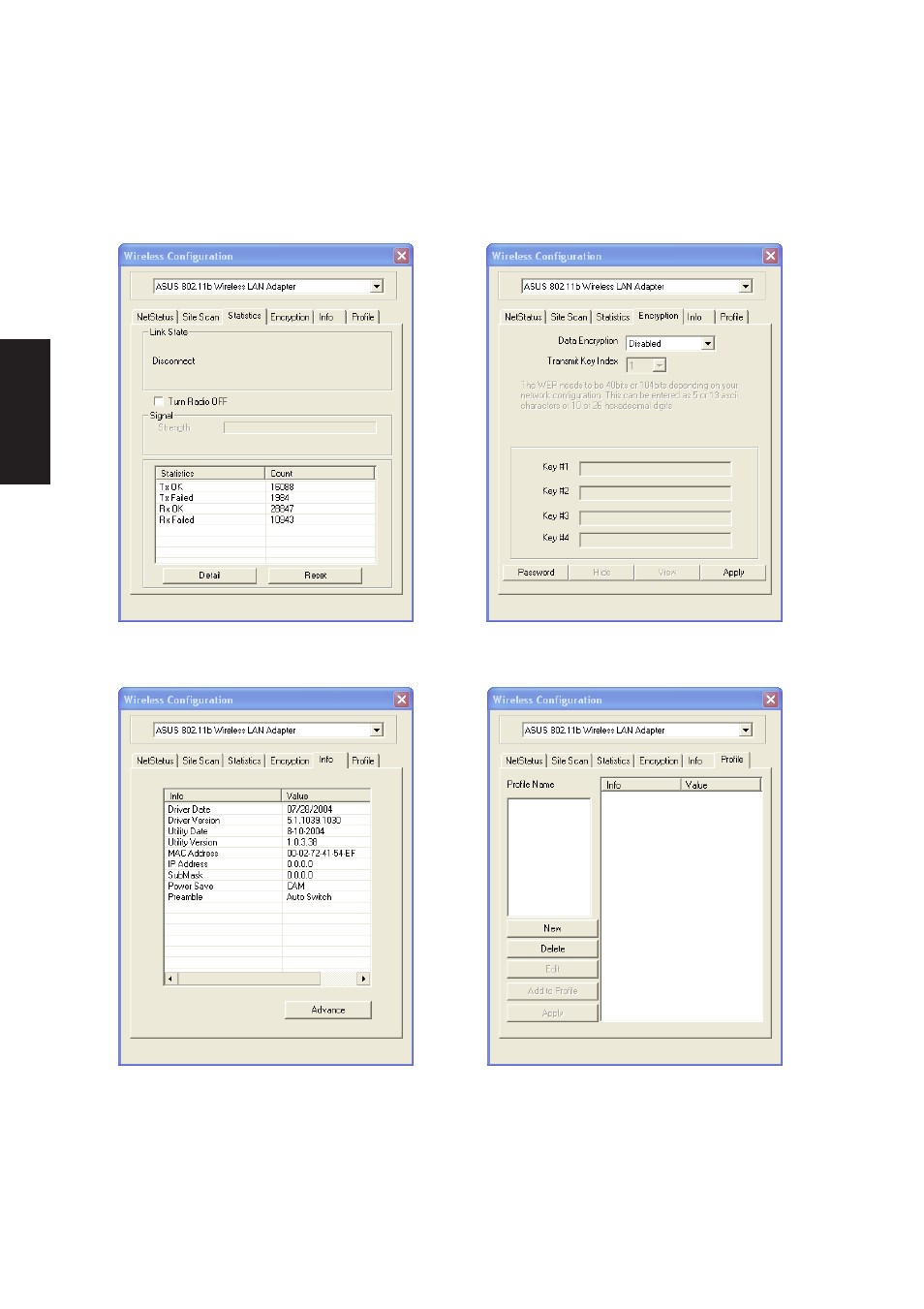Viewport: 924px width, 1309px height.
Task: Select the IP Address row
Action: [x=267, y=864]
